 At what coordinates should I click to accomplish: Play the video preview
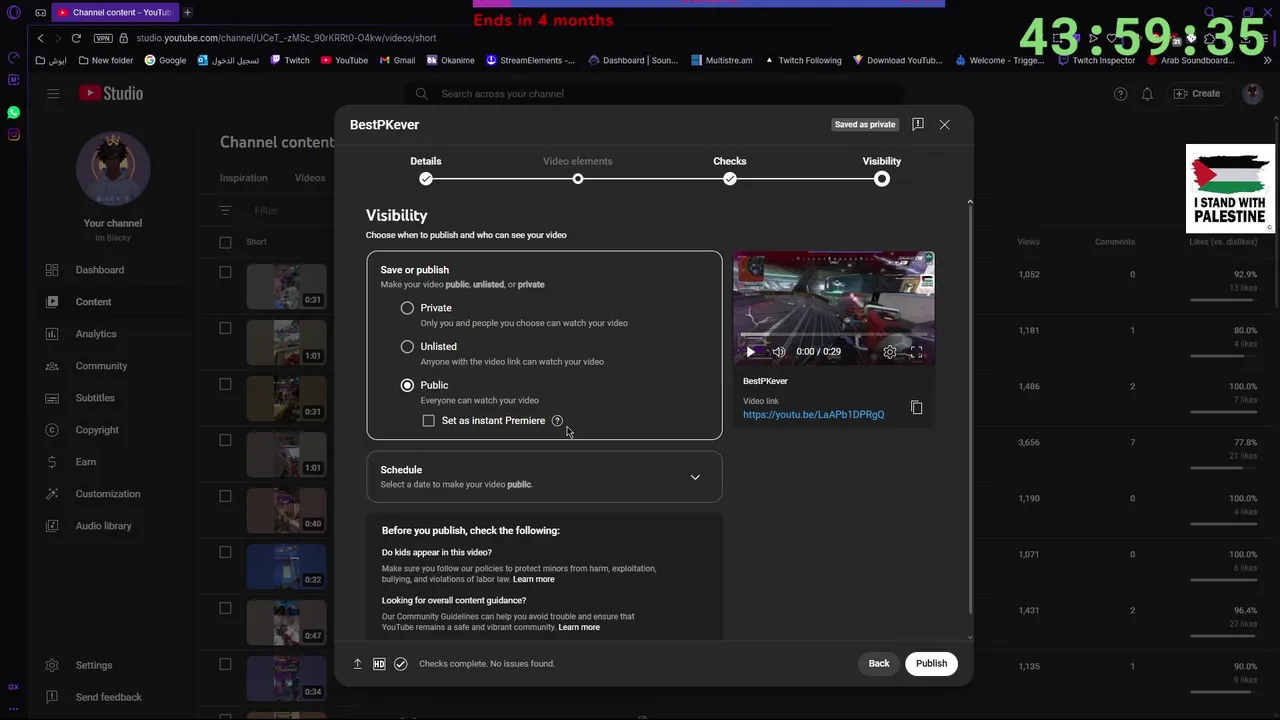point(751,352)
